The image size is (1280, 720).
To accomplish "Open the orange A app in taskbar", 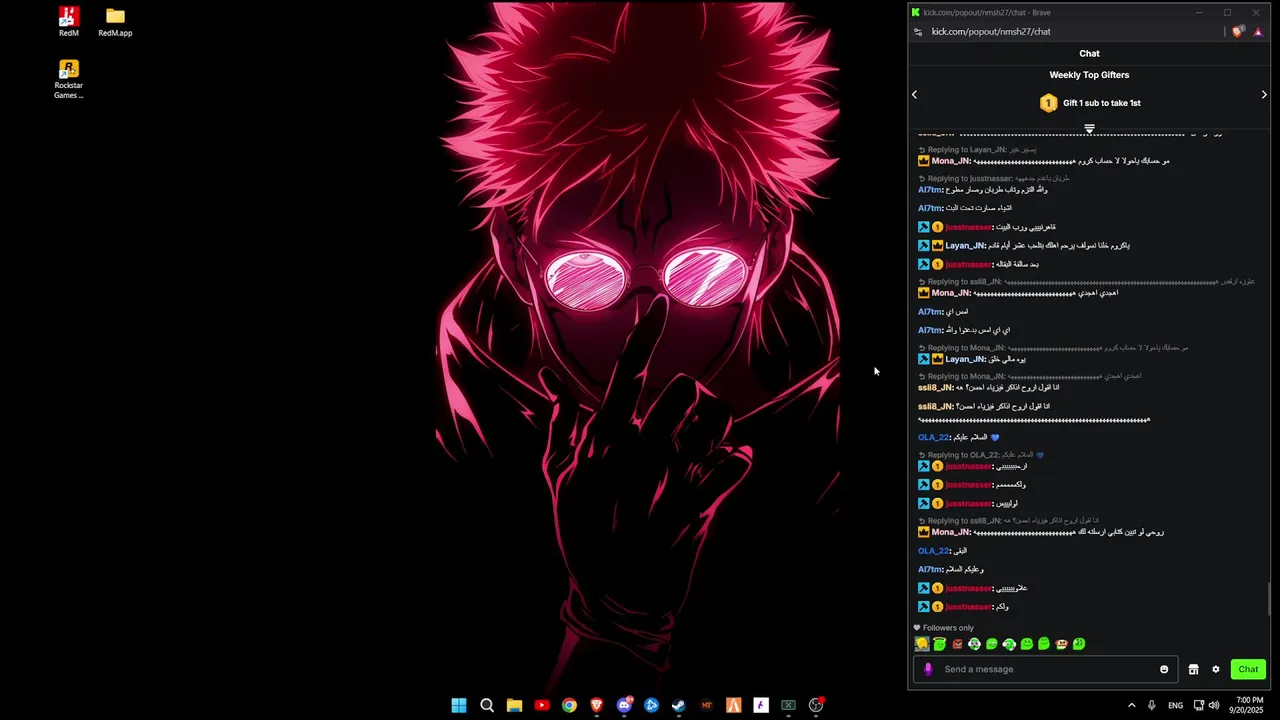I will pyautogui.click(x=734, y=705).
